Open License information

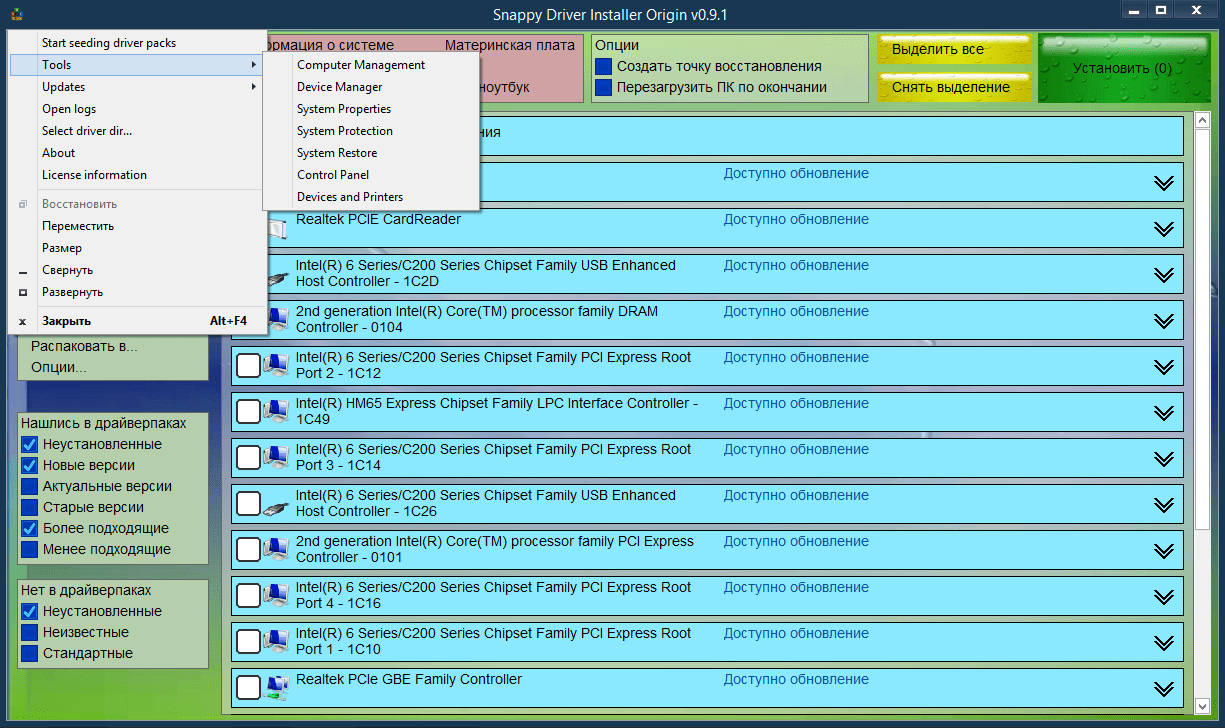pyautogui.click(x=137, y=175)
